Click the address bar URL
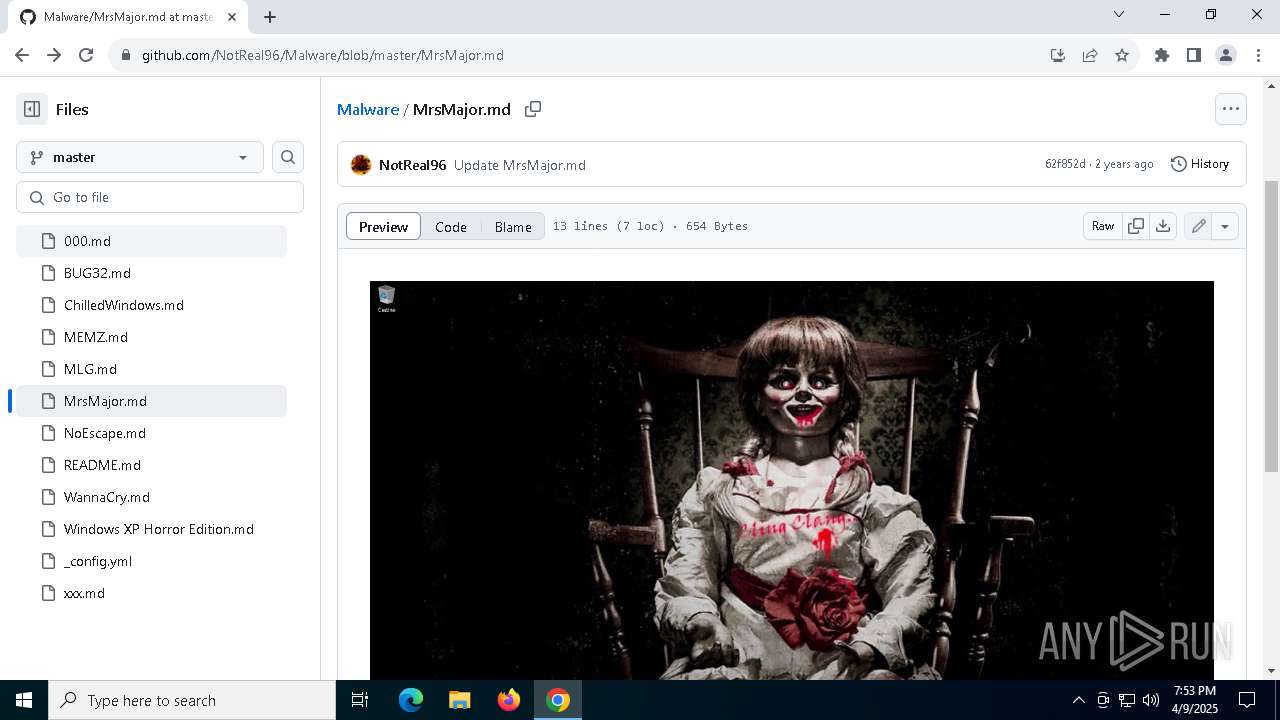1280x720 pixels. tap(322, 55)
